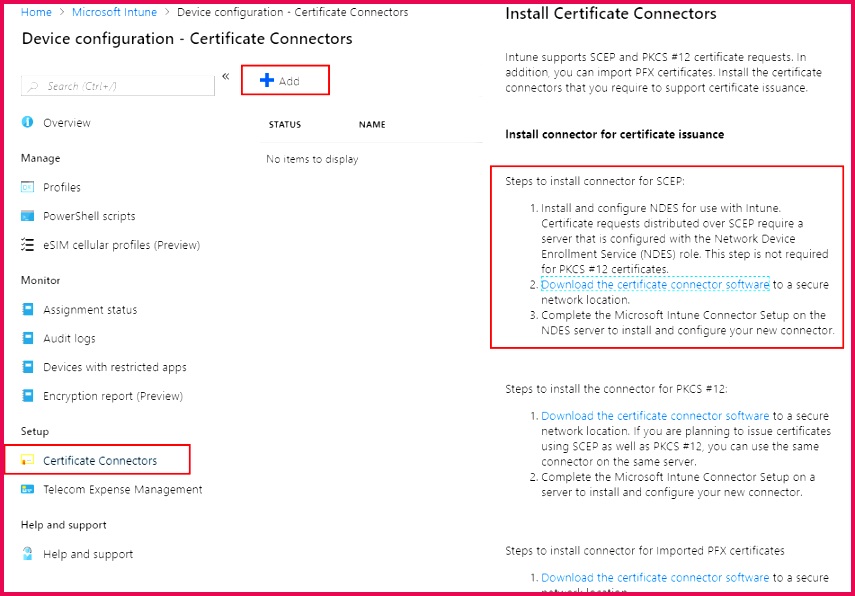Select Profiles under Manage
This screenshot has width=855, height=596.
(x=62, y=187)
